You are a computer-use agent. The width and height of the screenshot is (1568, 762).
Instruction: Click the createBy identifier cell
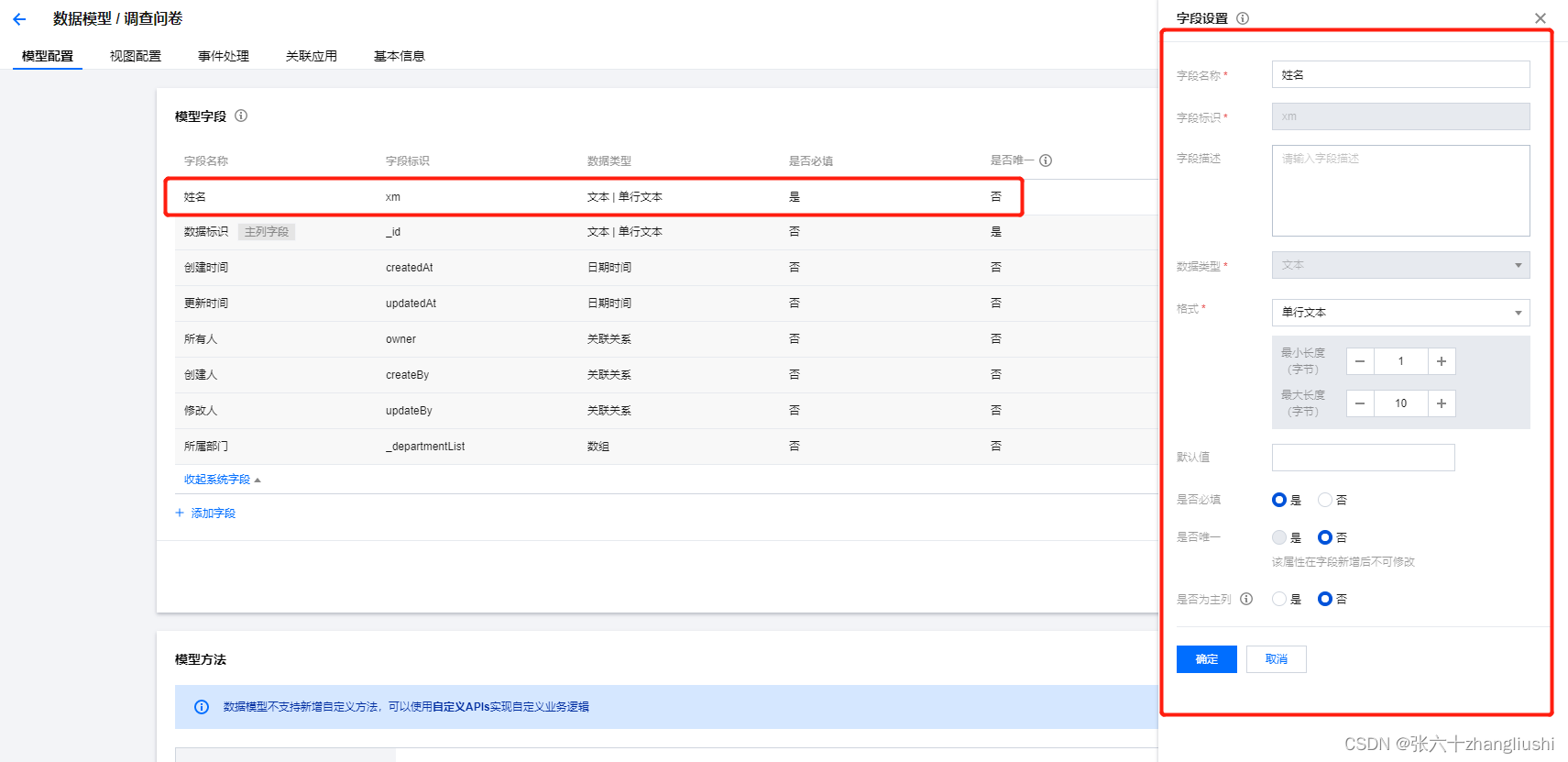coord(408,375)
